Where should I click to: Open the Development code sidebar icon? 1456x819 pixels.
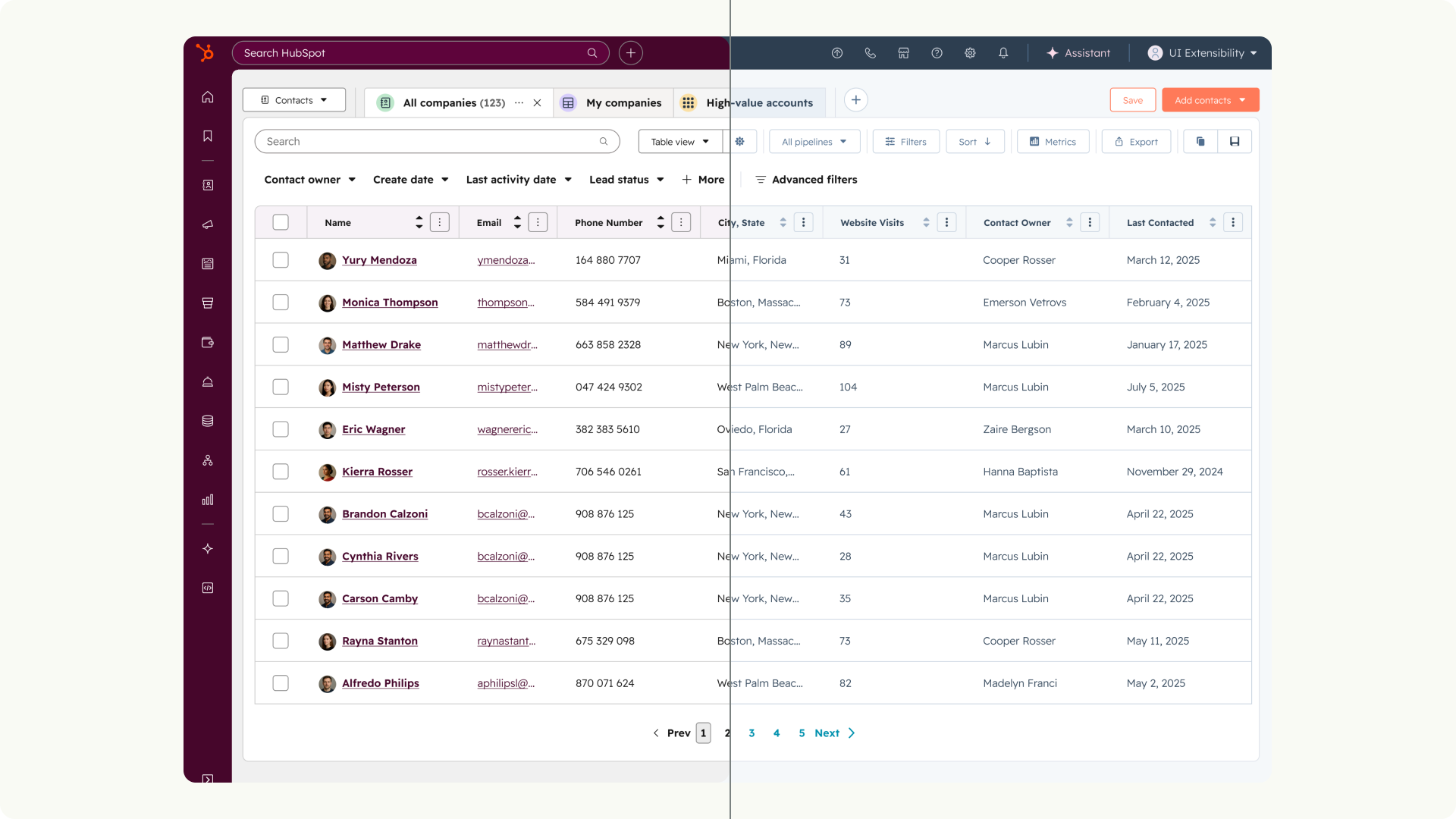(208, 588)
